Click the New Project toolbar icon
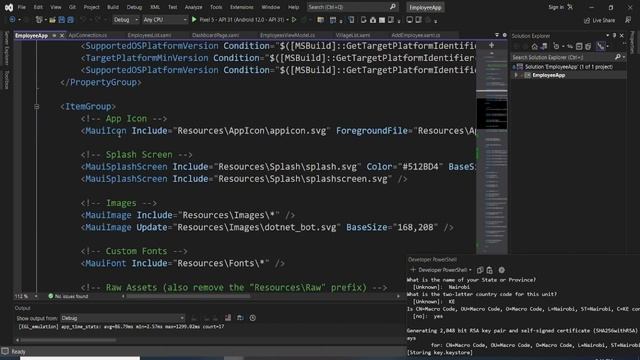Viewport: 640px width, 360px height. [39, 20]
